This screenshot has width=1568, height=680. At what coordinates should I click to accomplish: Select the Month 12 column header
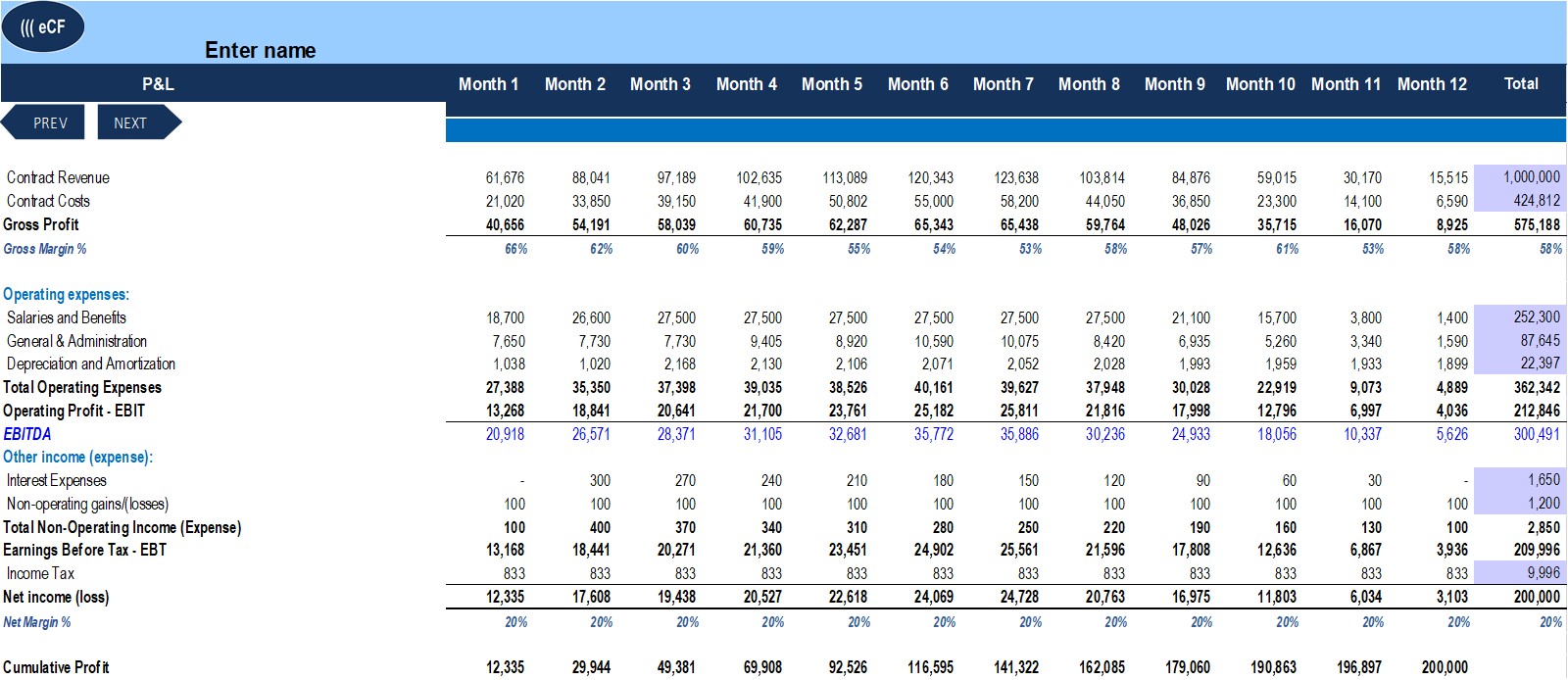click(x=1432, y=84)
